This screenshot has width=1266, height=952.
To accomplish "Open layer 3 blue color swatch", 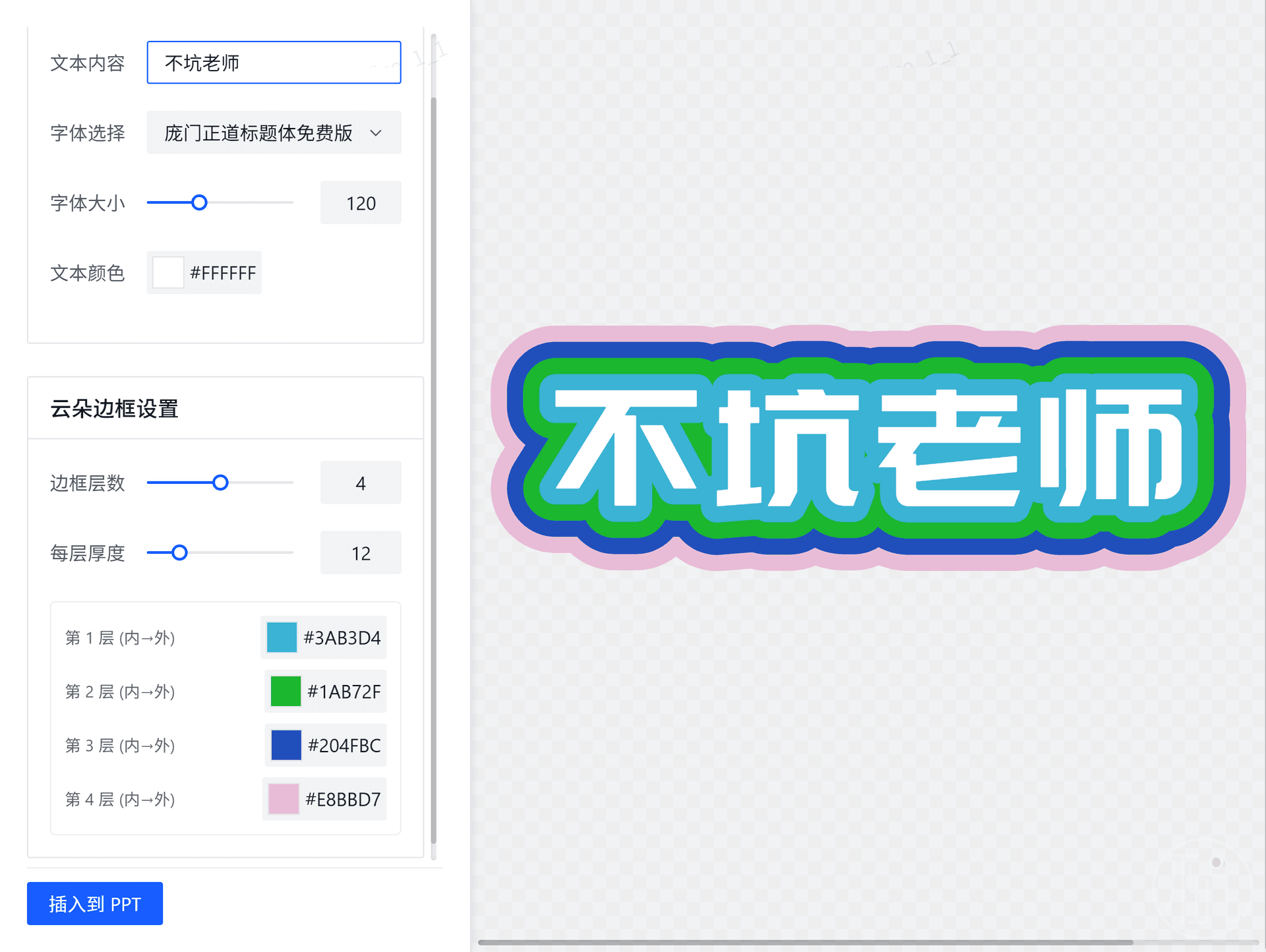I will (286, 746).
